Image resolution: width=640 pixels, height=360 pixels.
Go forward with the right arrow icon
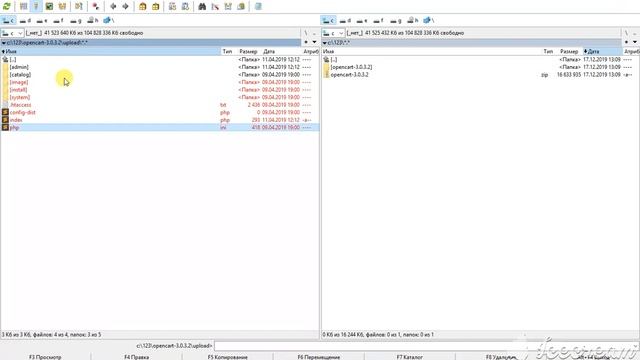(125, 6)
